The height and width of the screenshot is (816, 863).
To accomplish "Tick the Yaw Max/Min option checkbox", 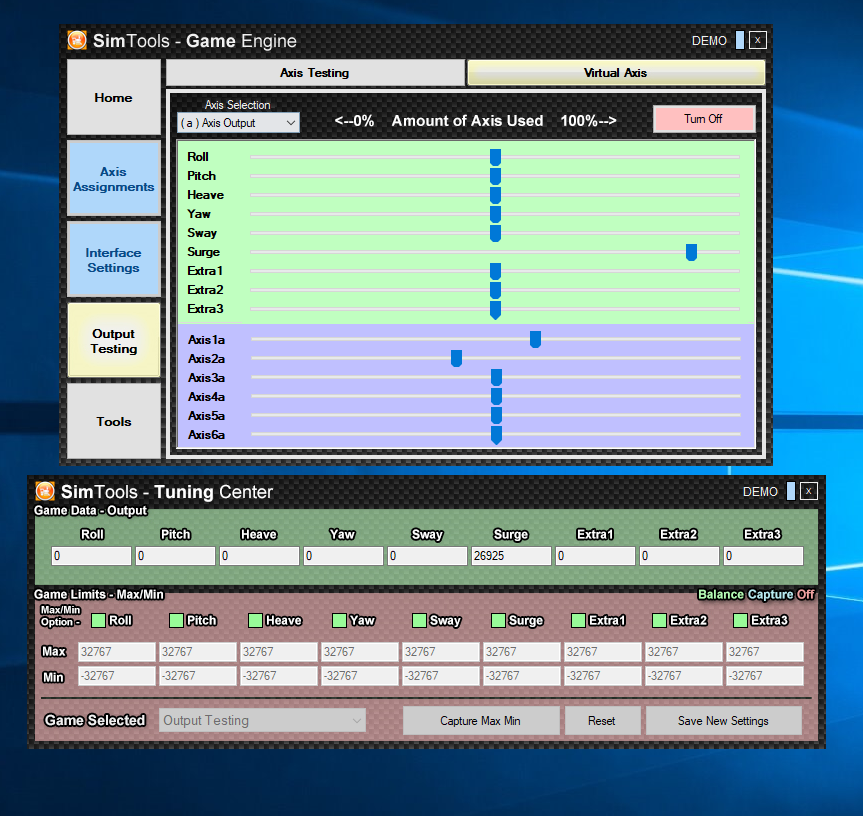I will (339, 620).
